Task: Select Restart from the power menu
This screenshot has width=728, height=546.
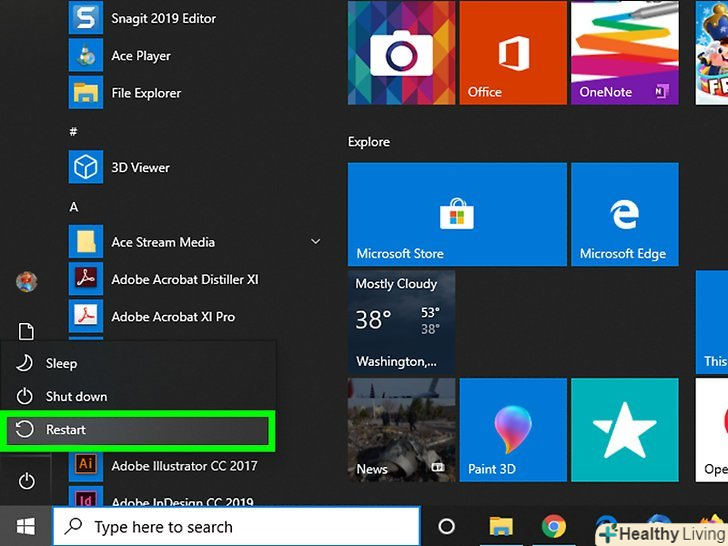Action: point(138,430)
